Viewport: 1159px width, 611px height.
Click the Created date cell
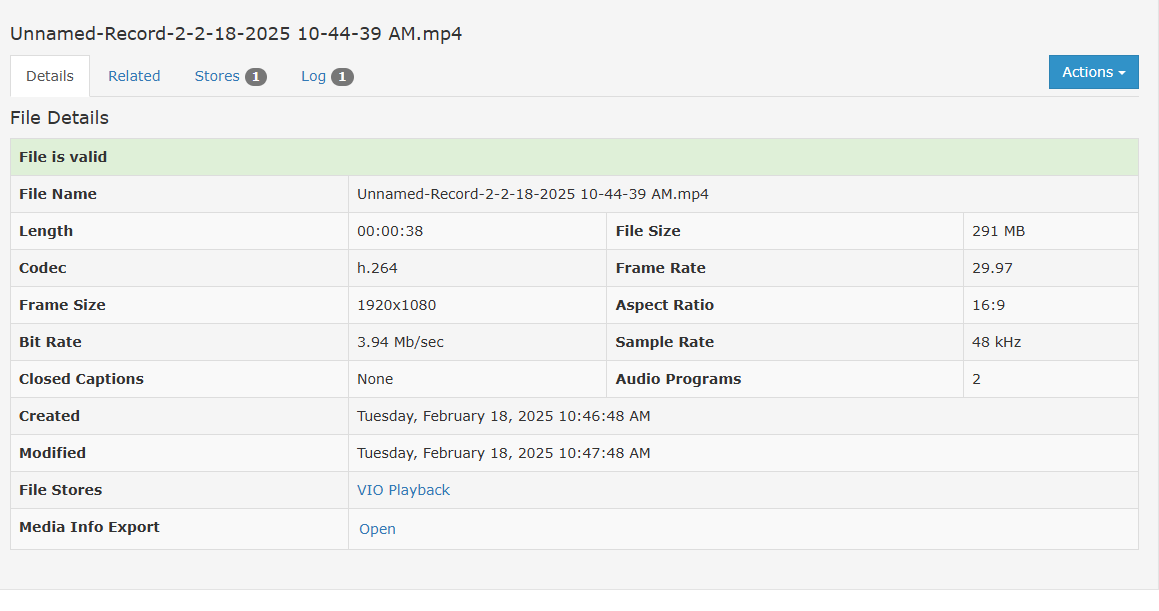(503, 415)
